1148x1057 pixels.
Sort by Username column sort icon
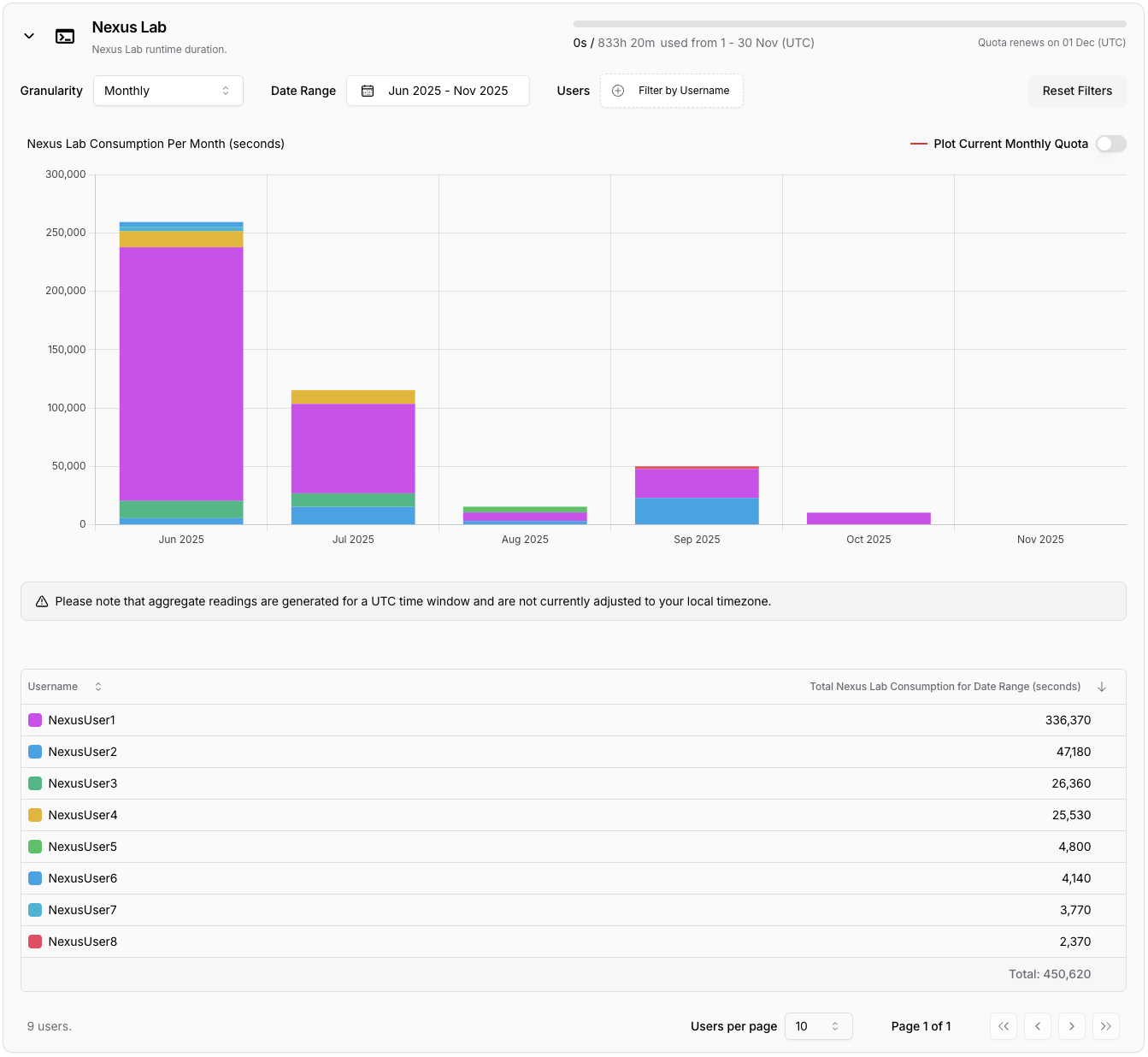tap(98, 687)
